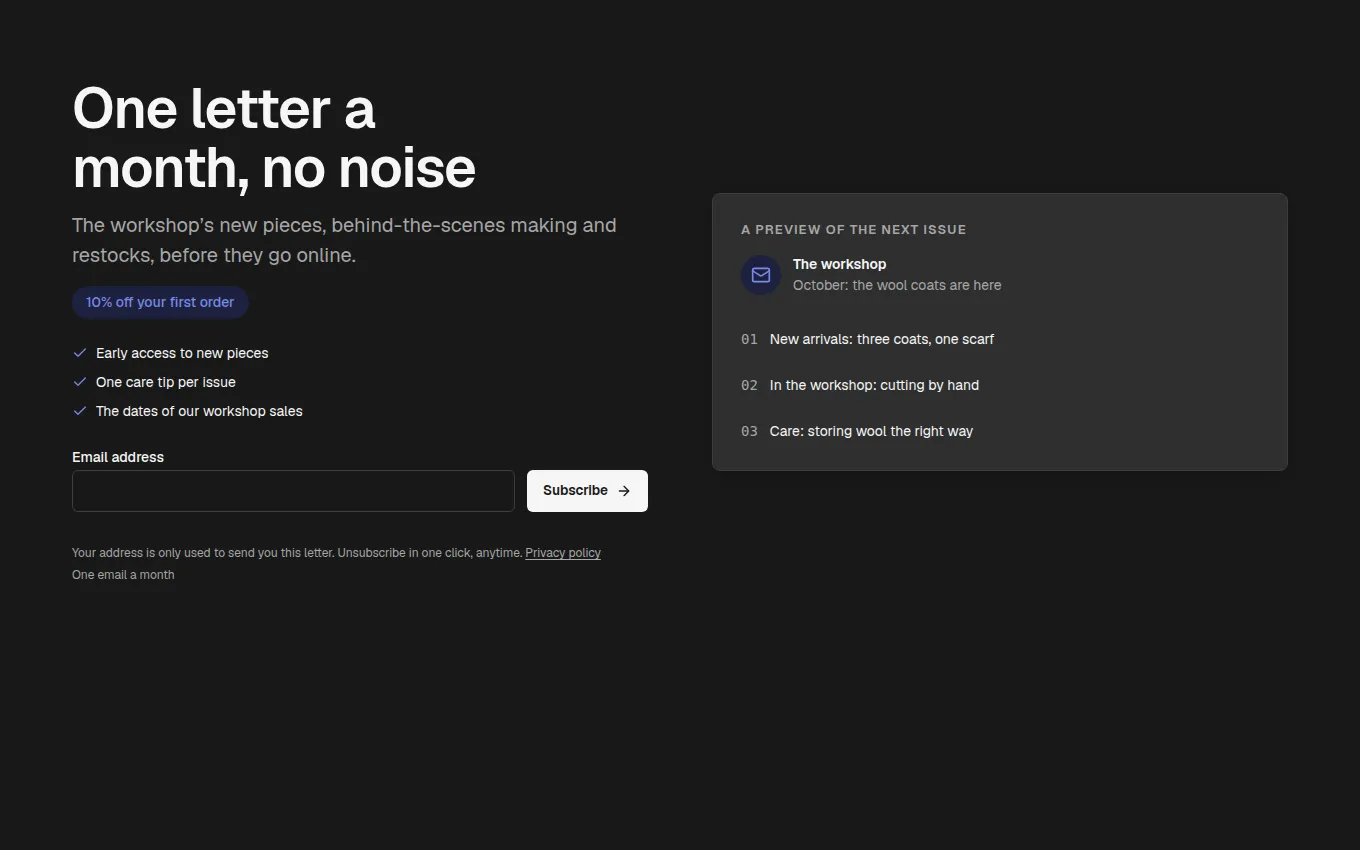This screenshot has height=850, width=1360.
Task: Click the 10% off your first order badge
Action: [160, 302]
